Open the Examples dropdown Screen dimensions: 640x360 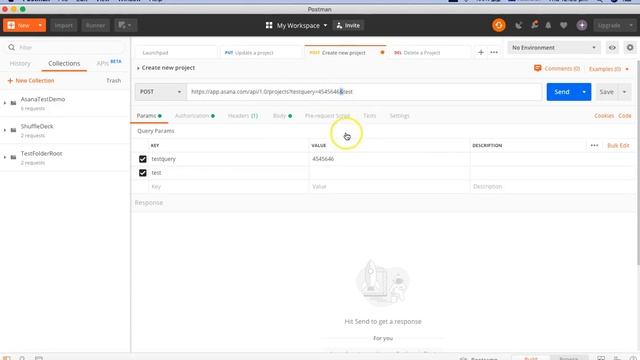[x=609, y=69]
